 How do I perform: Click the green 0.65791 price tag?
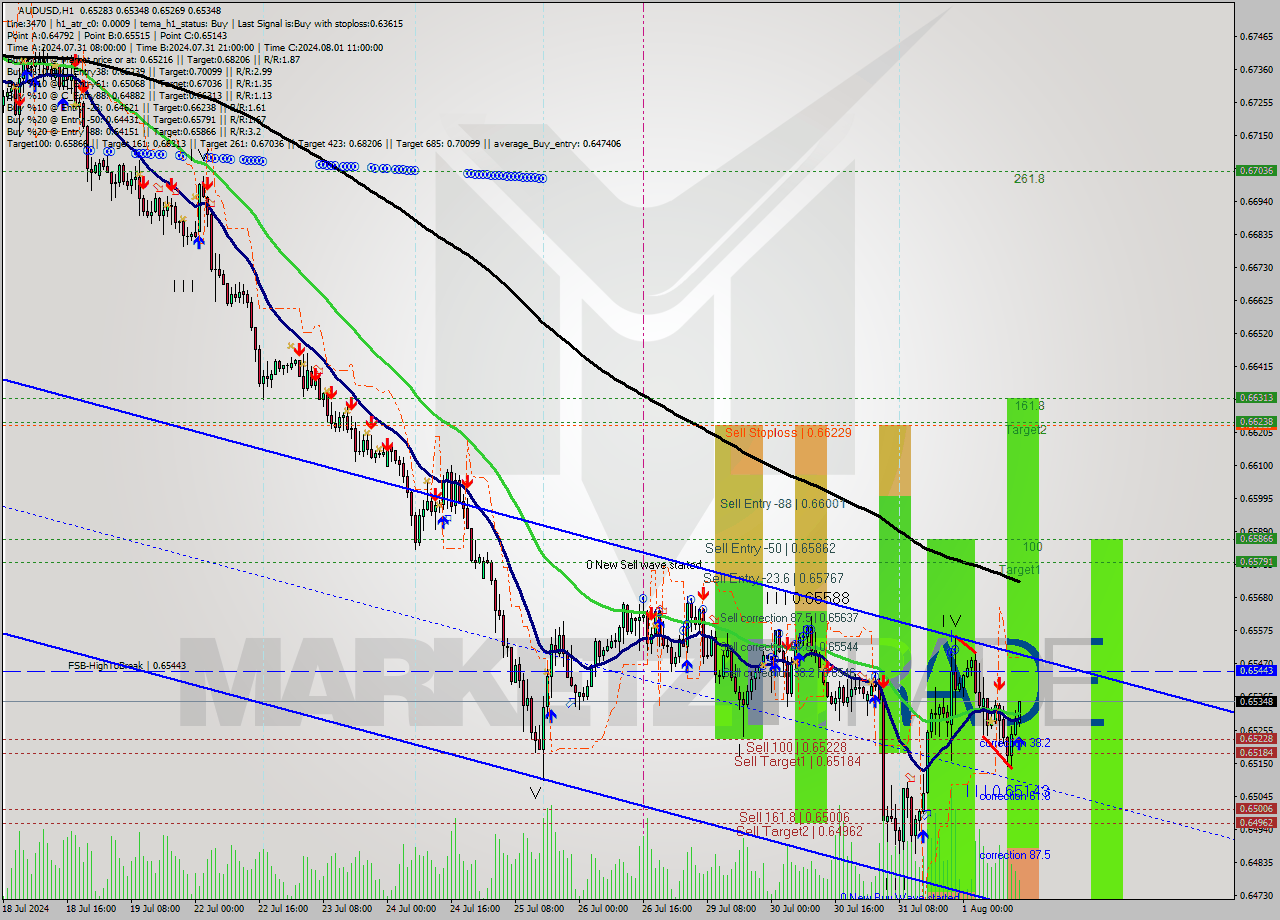1256,562
